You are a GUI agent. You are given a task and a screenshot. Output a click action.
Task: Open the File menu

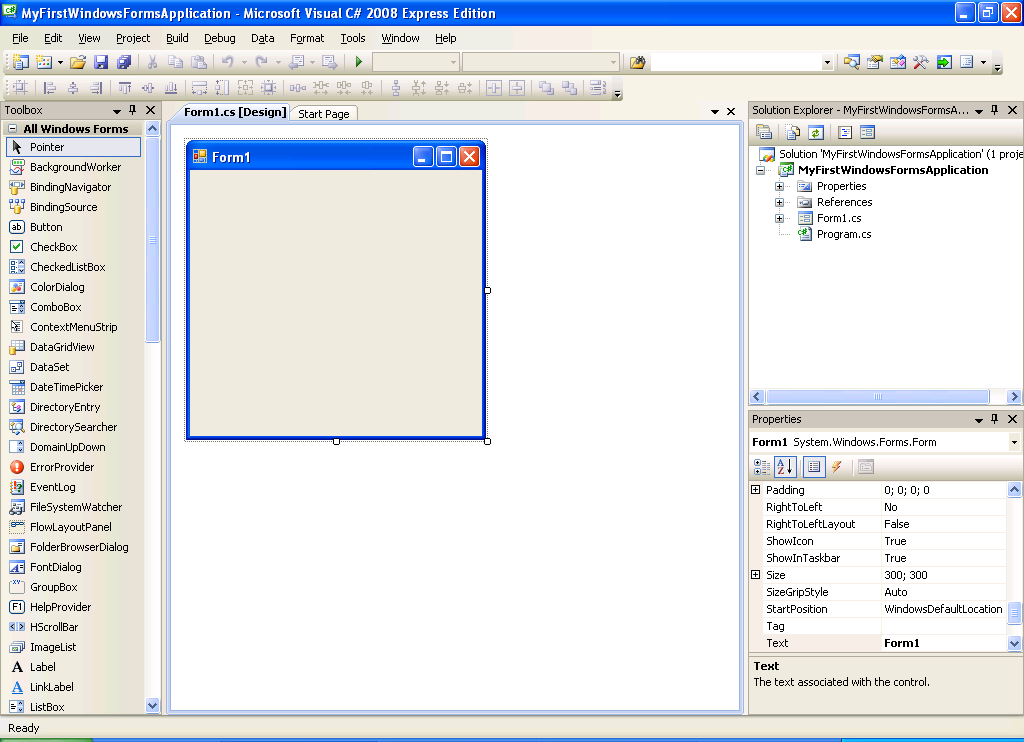20,39
